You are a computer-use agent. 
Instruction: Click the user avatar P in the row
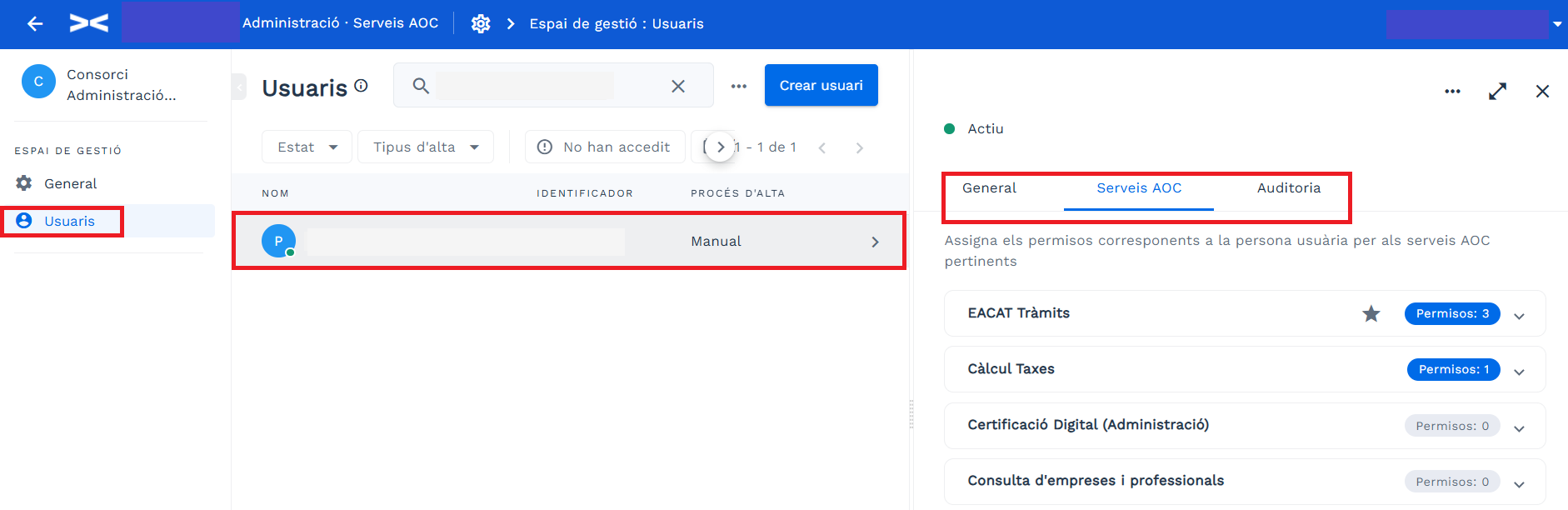click(278, 241)
